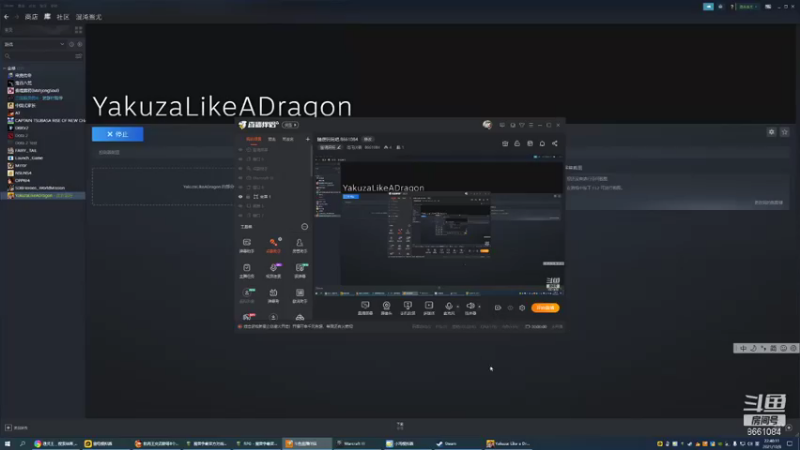800x450 pixels.
Task: Switch library to grid collections view icon
Action: [79, 30]
